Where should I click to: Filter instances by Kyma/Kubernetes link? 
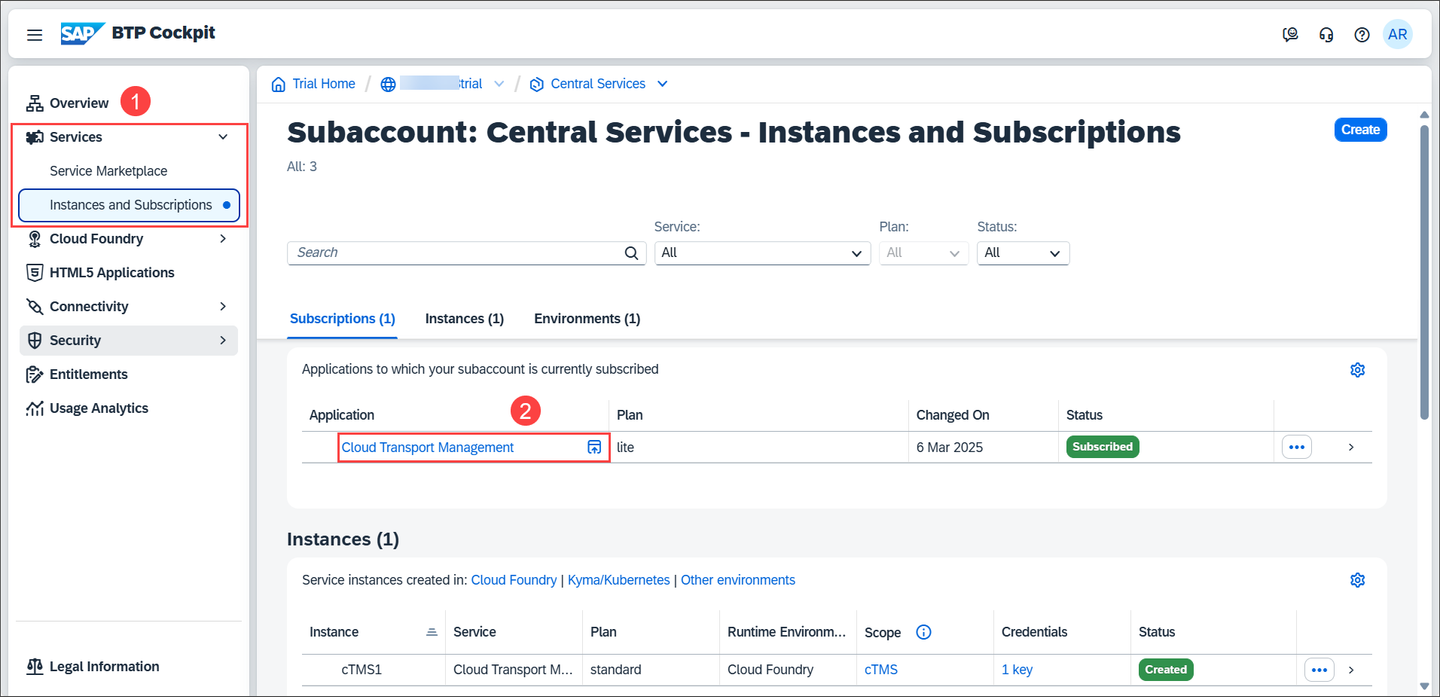(x=619, y=580)
